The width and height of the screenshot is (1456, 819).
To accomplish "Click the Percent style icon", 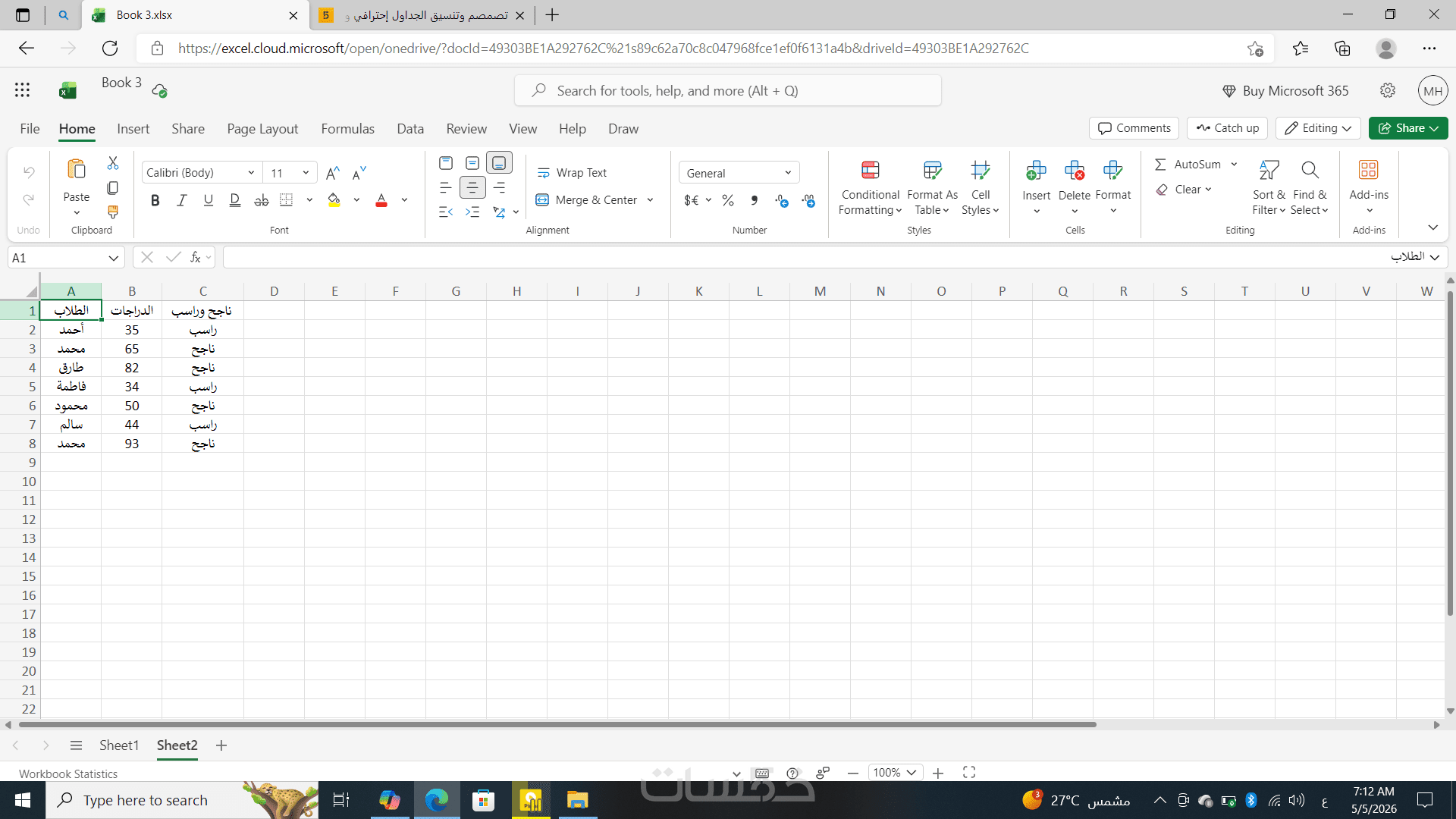I will click(728, 201).
